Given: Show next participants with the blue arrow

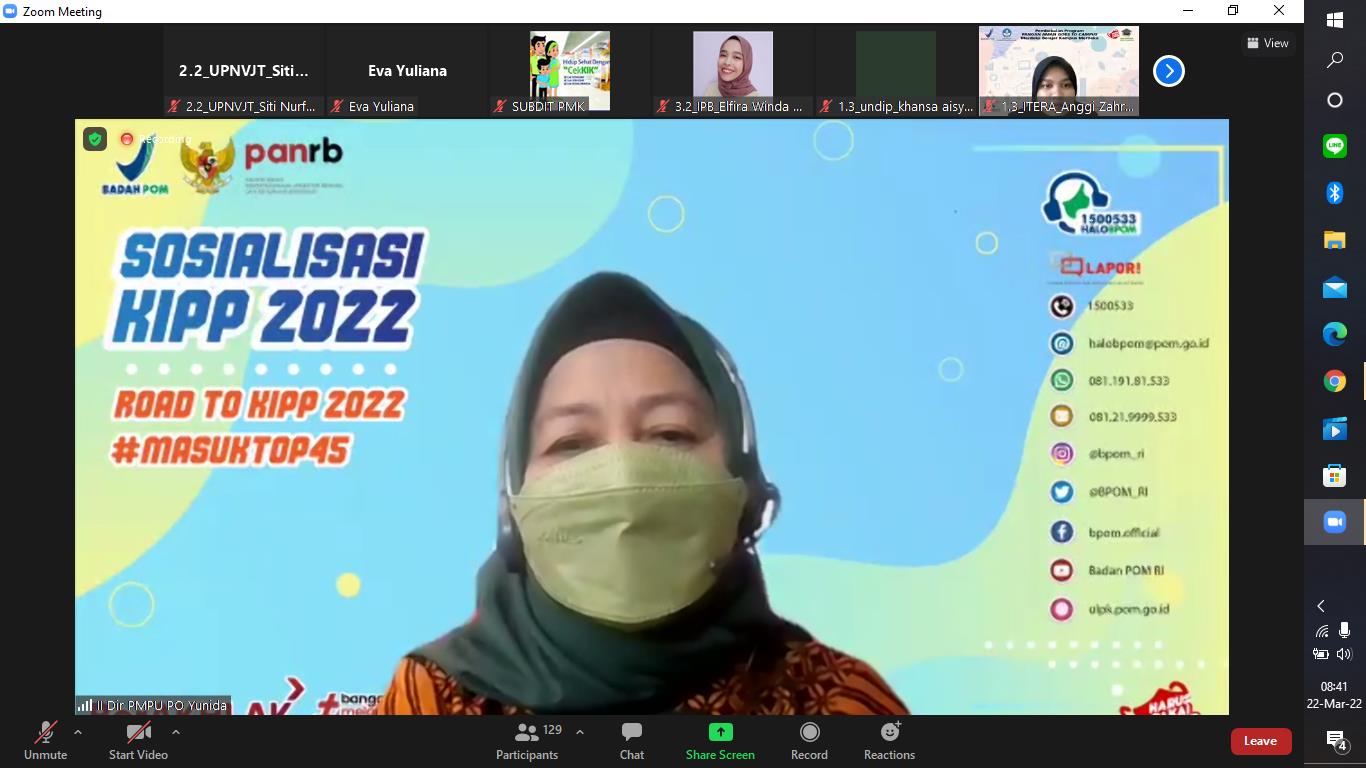Looking at the screenshot, I should tap(1169, 71).
